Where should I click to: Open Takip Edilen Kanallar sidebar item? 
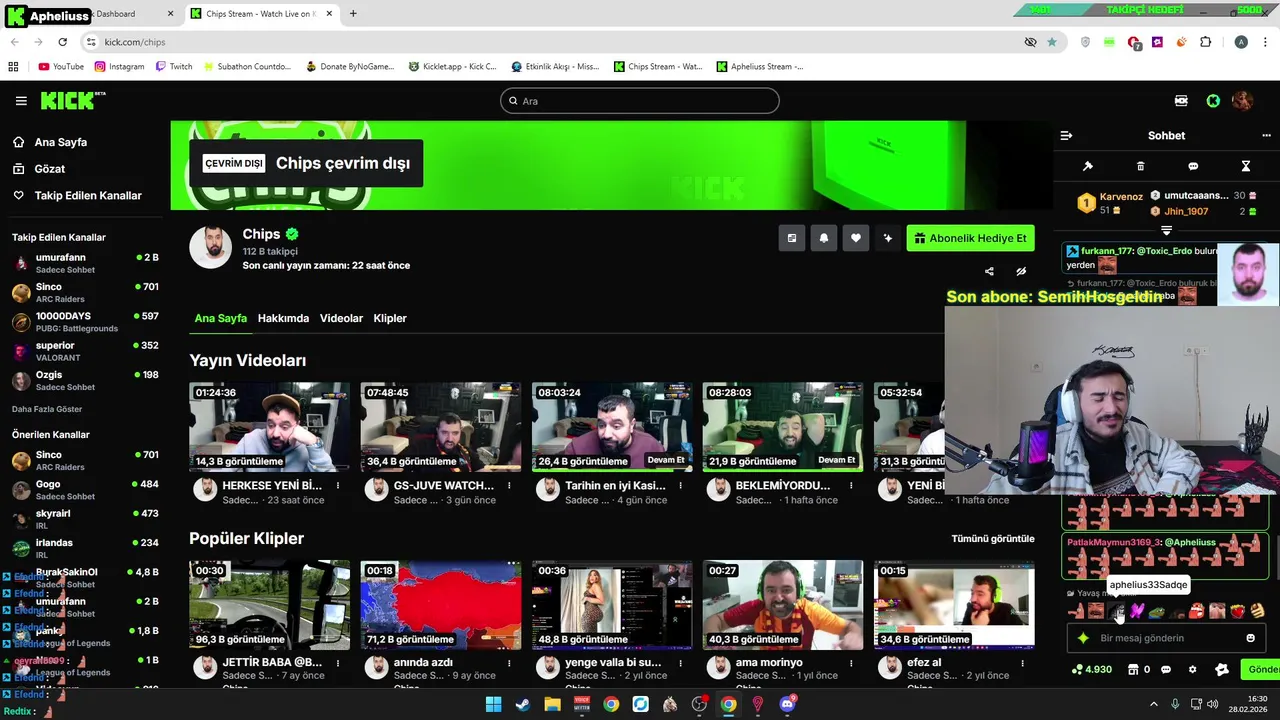77,196
